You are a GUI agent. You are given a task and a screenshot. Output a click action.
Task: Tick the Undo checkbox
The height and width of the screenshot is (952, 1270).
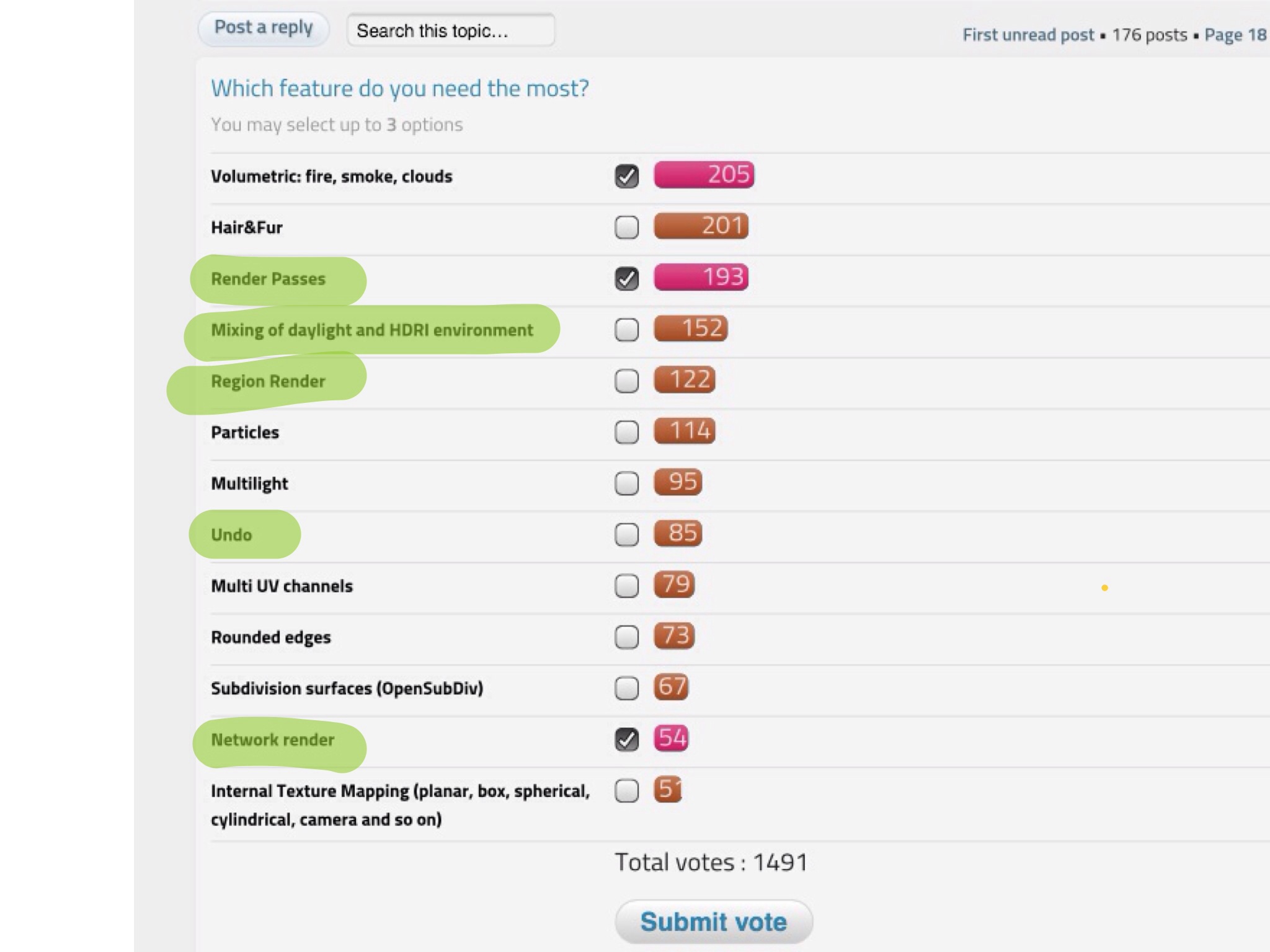click(x=626, y=534)
